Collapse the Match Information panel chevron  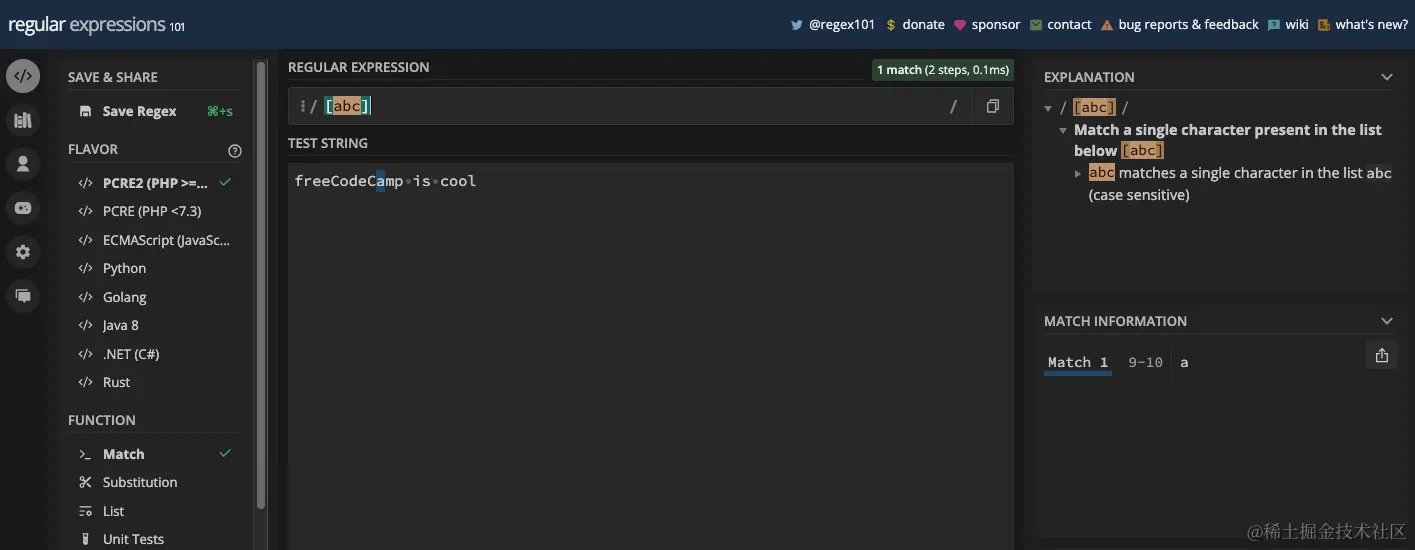tap(1386, 321)
